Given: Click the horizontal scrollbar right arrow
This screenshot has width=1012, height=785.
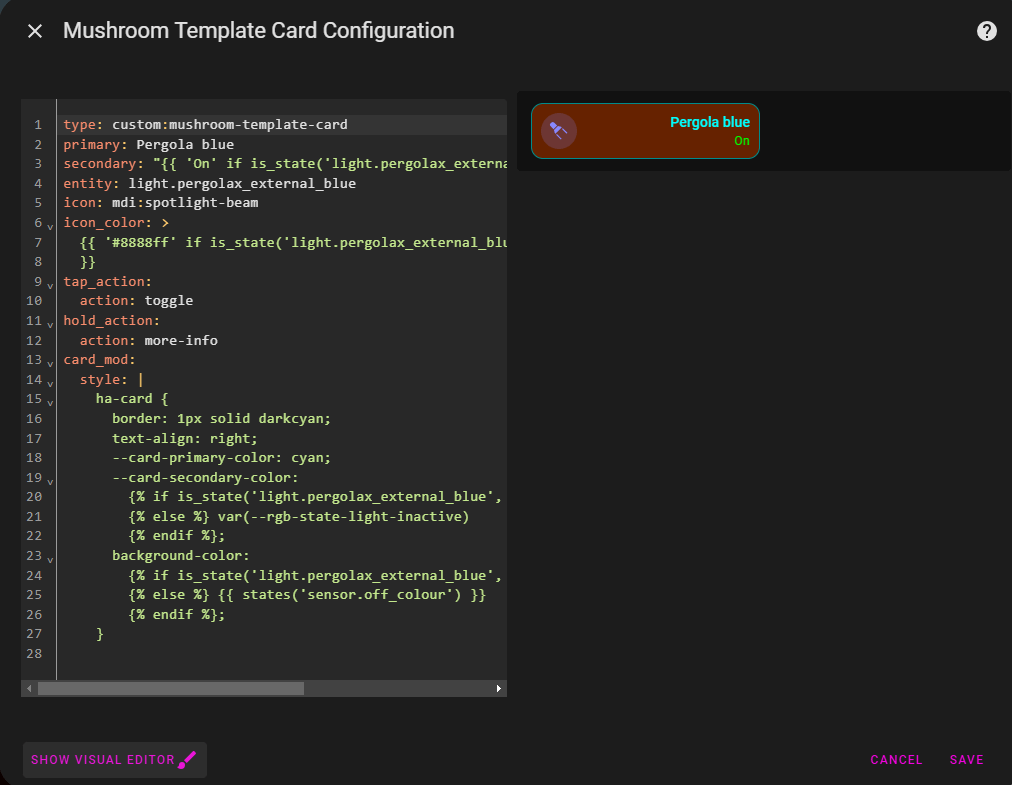Looking at the screenshot, I should tap(499, 689).
